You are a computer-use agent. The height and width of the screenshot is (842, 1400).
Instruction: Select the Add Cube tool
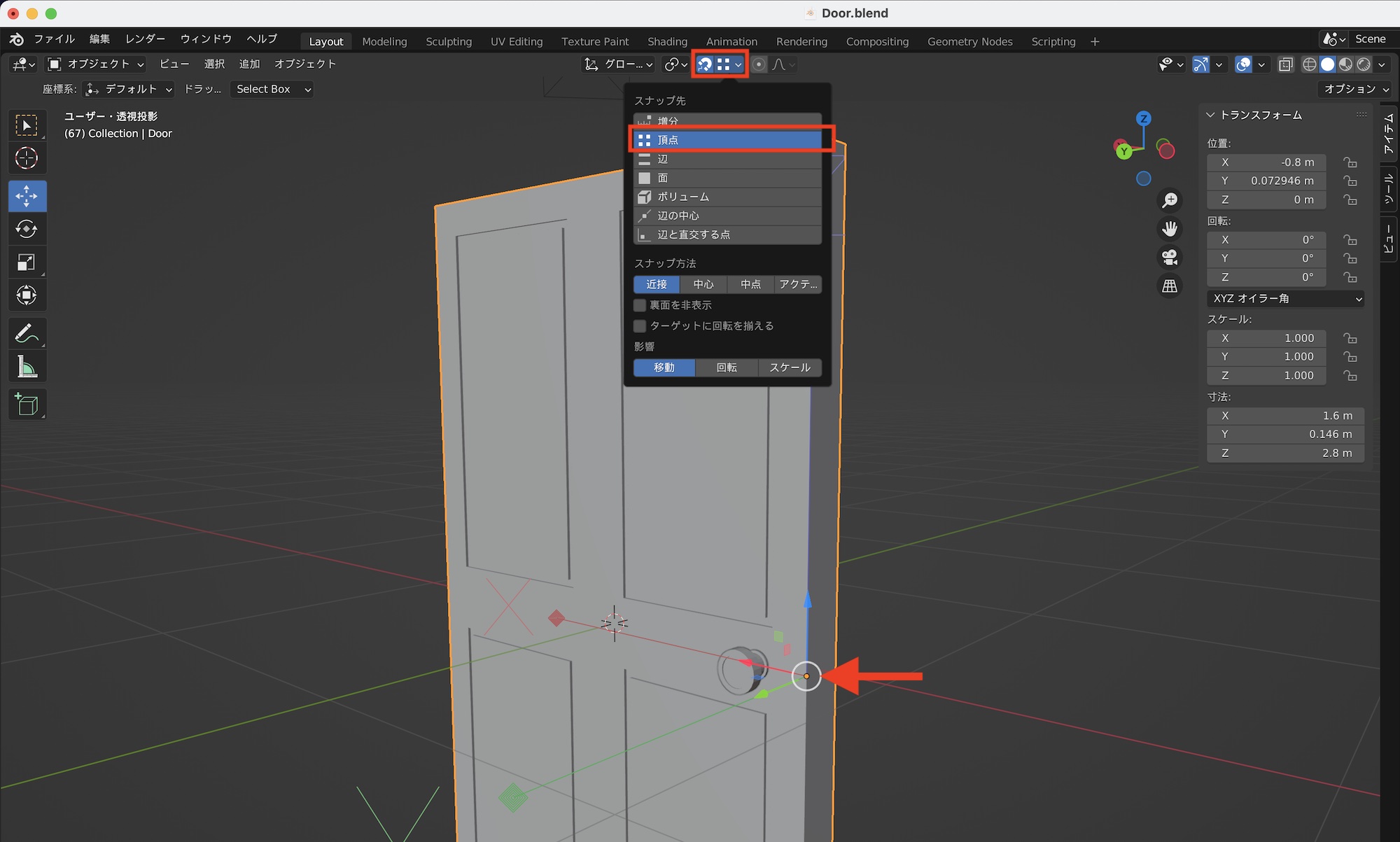click(x=27, y=405)
